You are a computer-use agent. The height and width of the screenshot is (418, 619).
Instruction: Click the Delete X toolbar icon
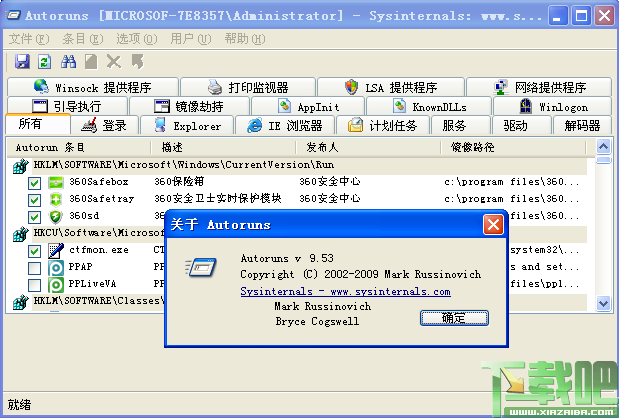114,62
